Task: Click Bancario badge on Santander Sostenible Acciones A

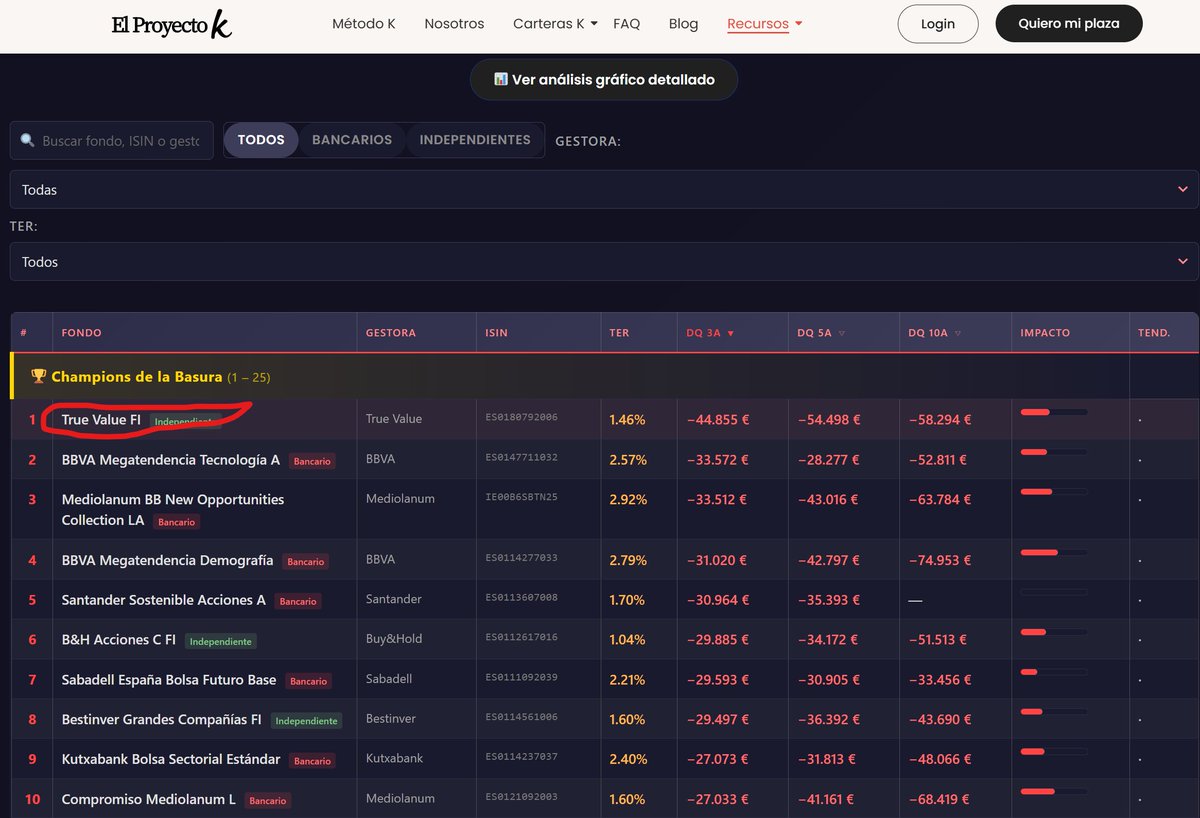Action: tap(298, 601)
